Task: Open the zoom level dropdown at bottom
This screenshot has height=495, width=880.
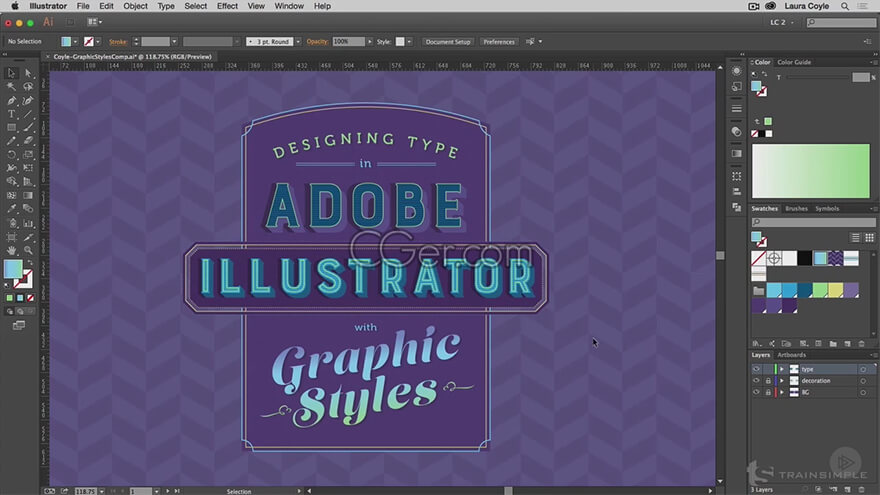Action: click(101, 491)
